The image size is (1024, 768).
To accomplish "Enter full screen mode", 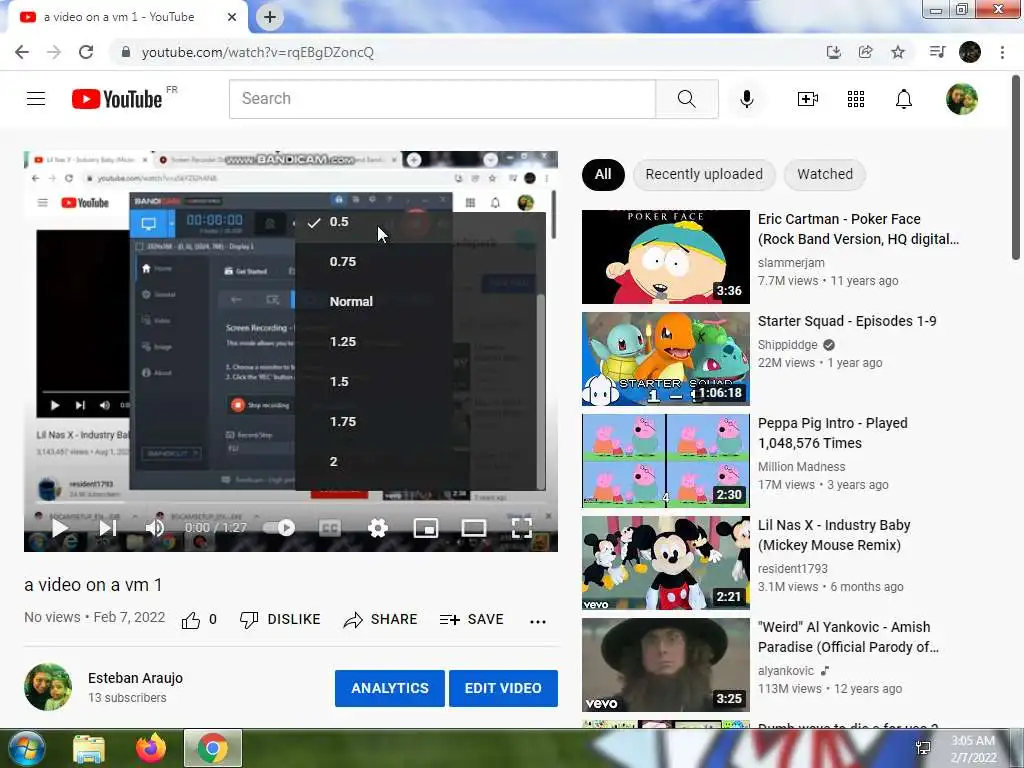I will click(521, 528).
